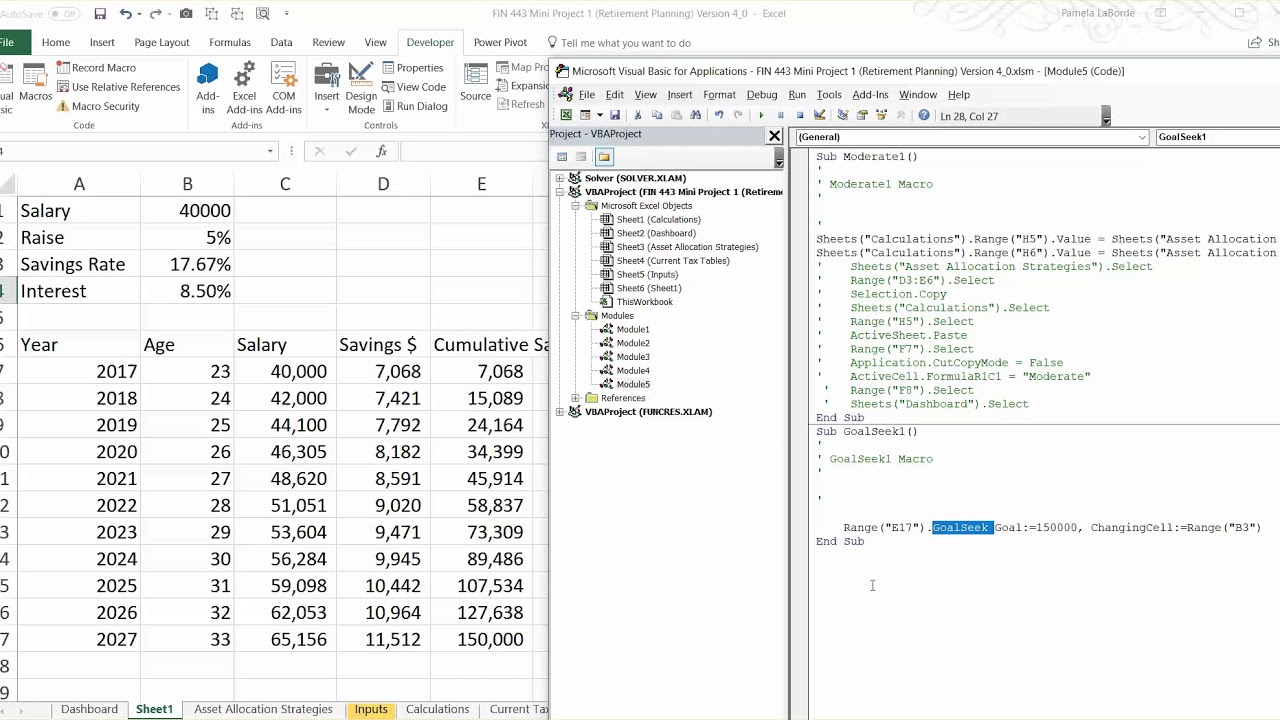The image size is (1280, 720).
Task: Open the Add-Ins menu in VBA editor
Action: pyautogui.click(x=870, y=95)
